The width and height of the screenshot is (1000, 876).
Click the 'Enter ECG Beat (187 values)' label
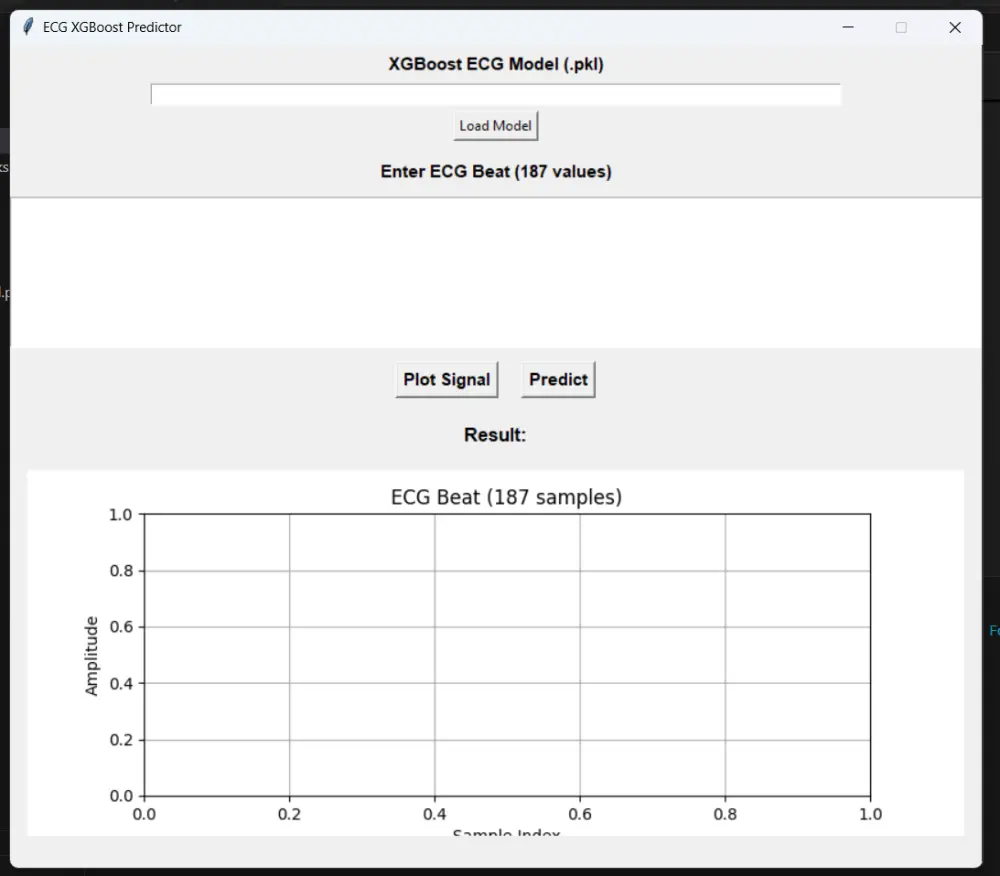tap(496, 172)
